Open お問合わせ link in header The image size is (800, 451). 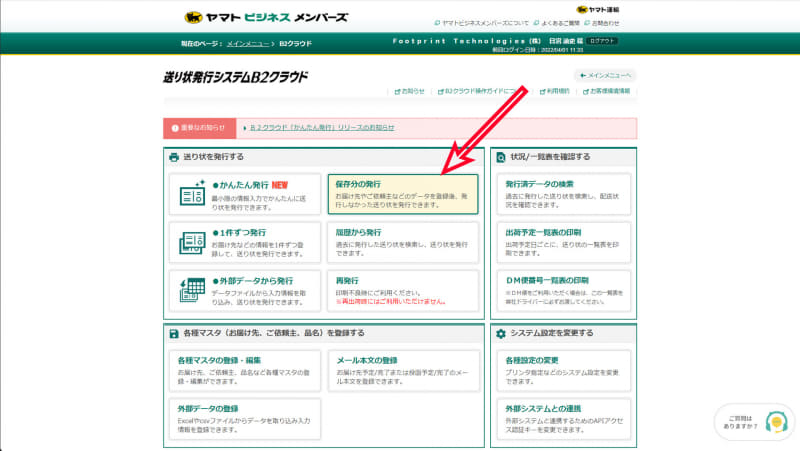(602, 23)
